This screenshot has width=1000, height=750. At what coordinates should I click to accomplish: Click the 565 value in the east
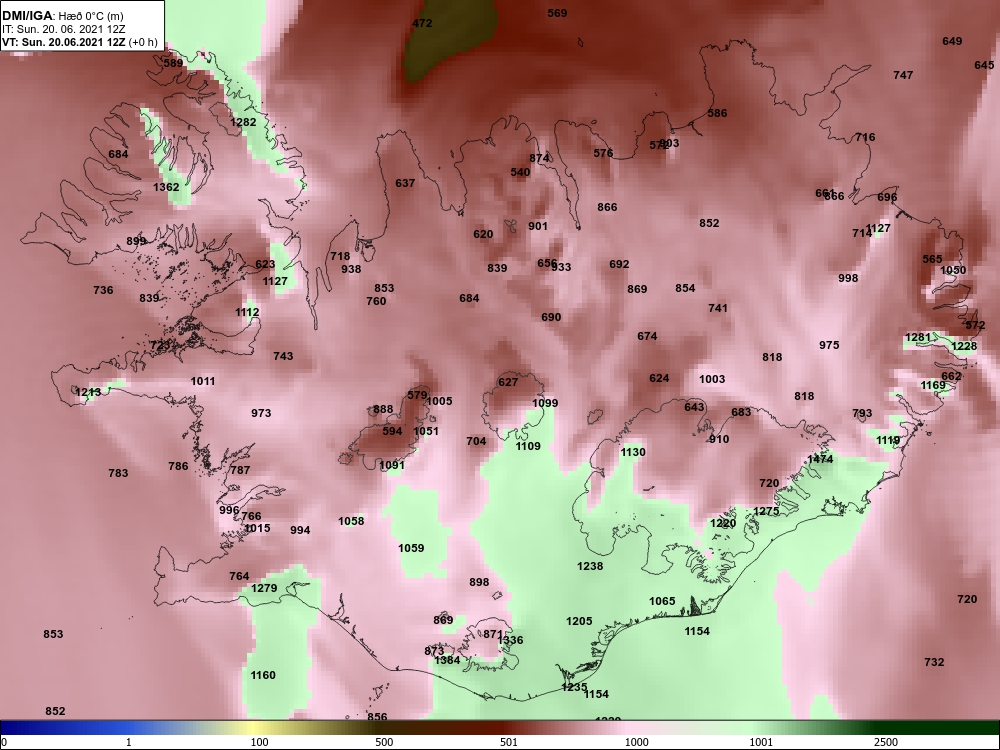(932, 259)
